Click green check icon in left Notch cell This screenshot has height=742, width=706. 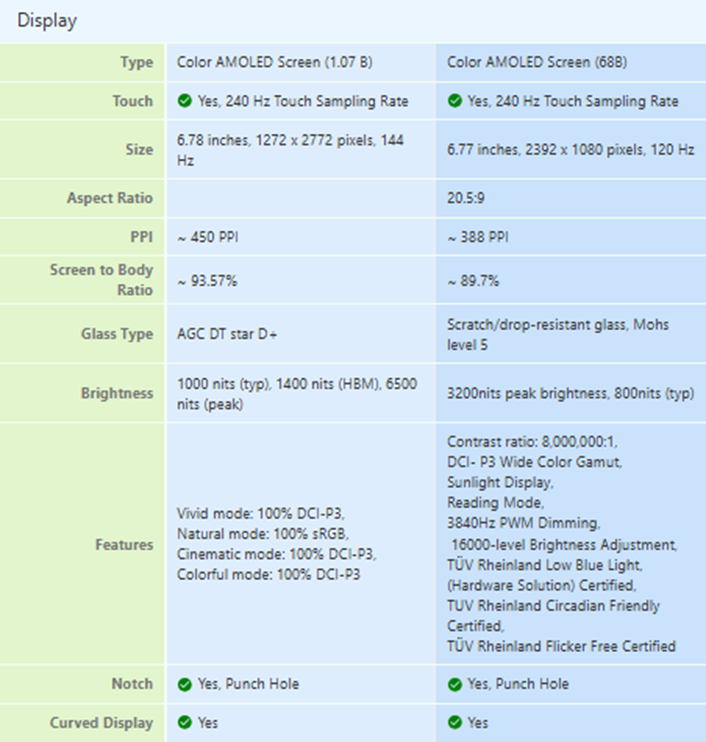click(x=184, y=684)
